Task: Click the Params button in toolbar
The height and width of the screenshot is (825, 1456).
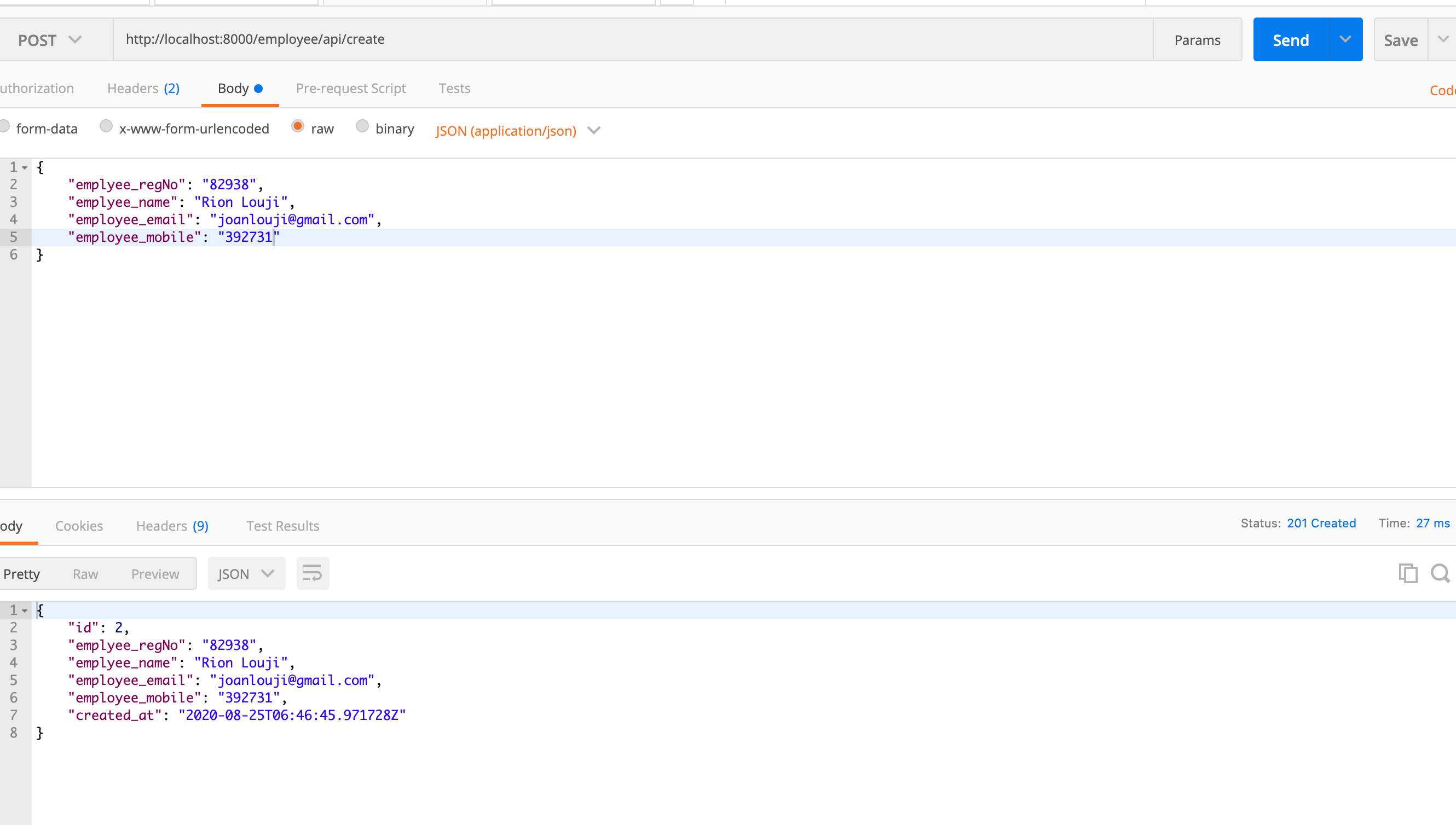Action: click(x=1198, y=39)
